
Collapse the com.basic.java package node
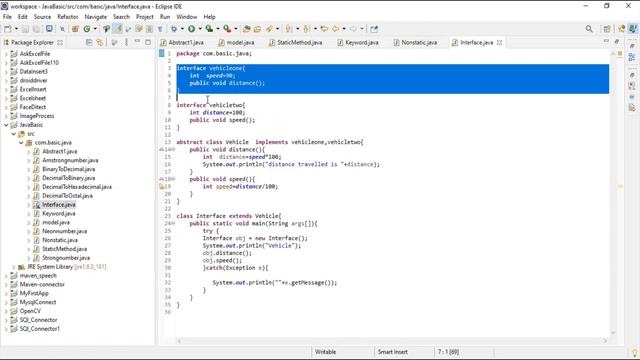pyautogui.click(x=21, y=143)
